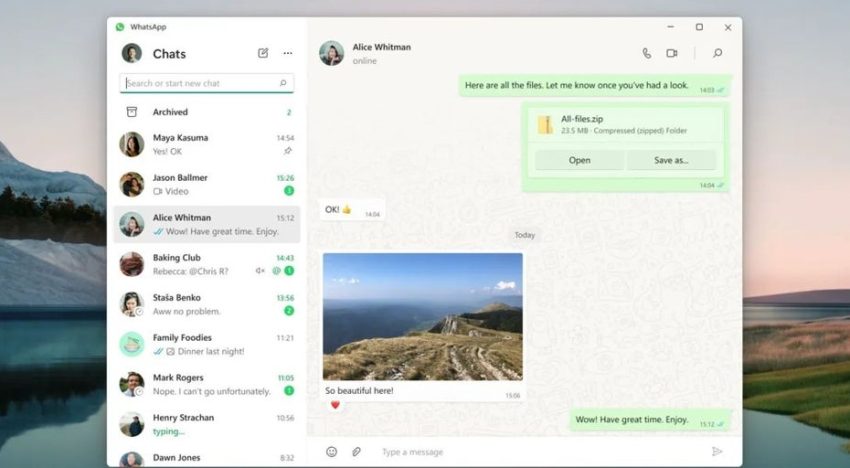Click the 'Here are all the files' message

pos(595,86)
